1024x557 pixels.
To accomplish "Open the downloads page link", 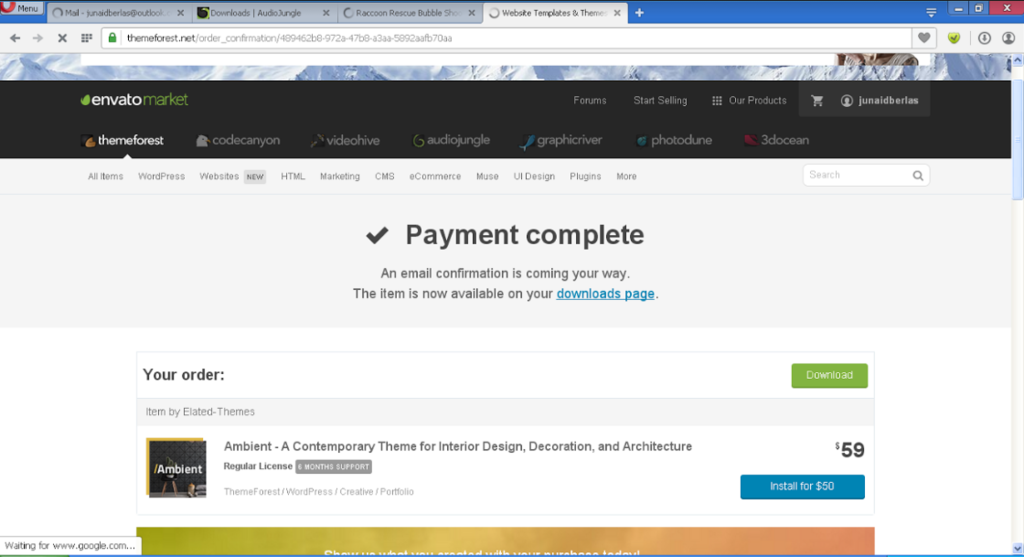I will point(605,294).
